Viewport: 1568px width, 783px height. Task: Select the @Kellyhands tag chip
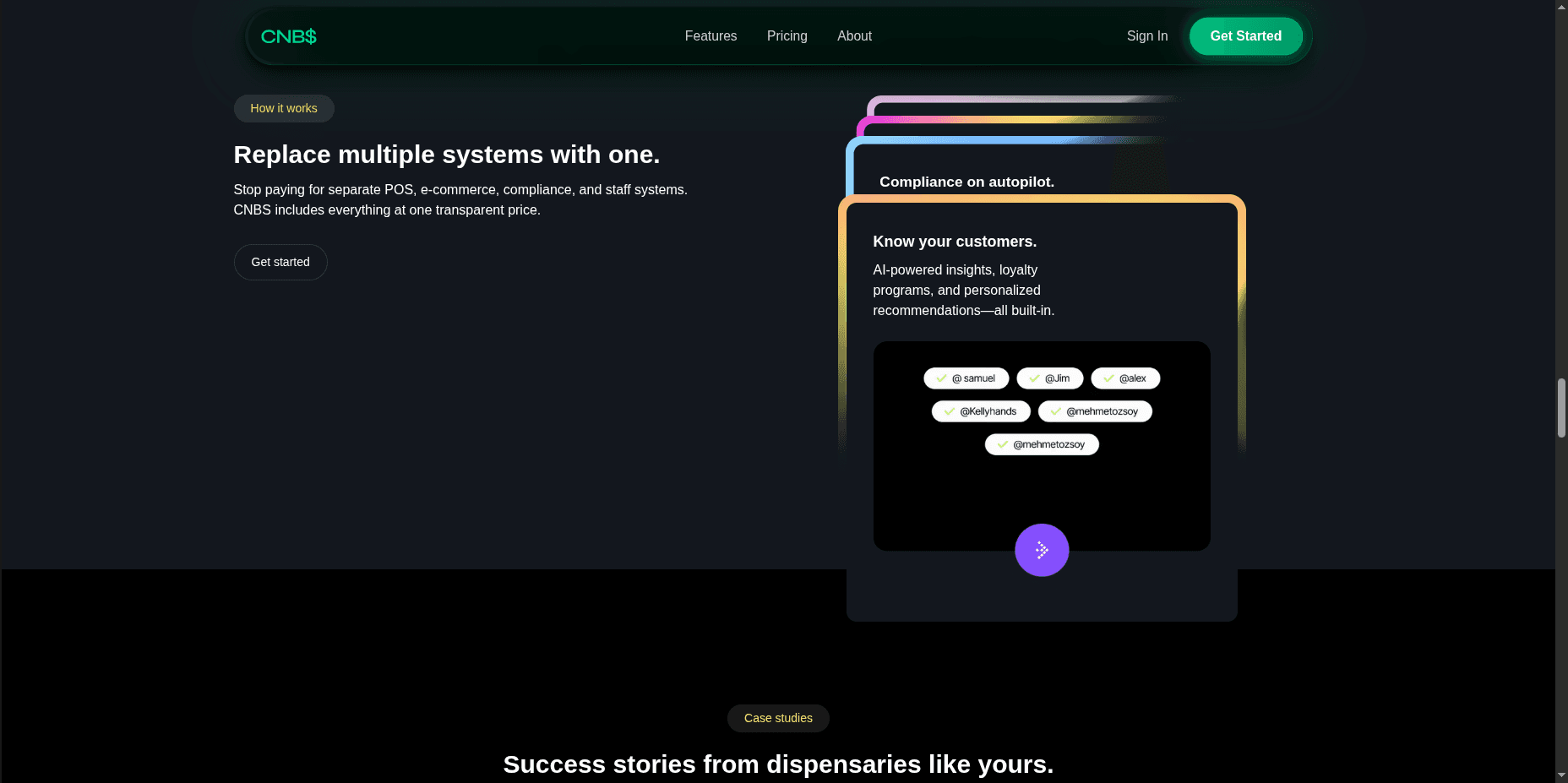(981, 411)
